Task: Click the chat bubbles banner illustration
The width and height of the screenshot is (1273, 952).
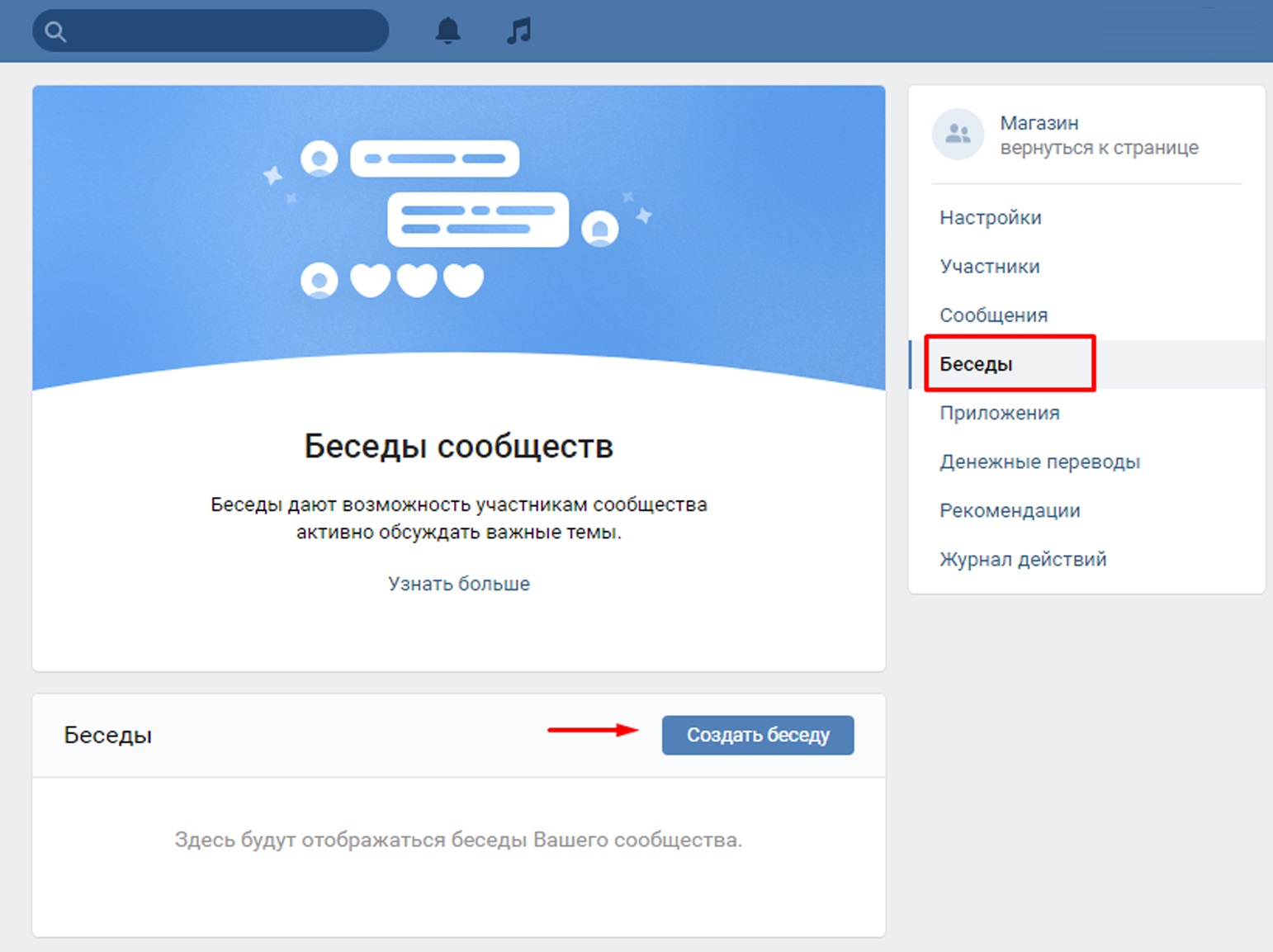Action: pos(458,219)
